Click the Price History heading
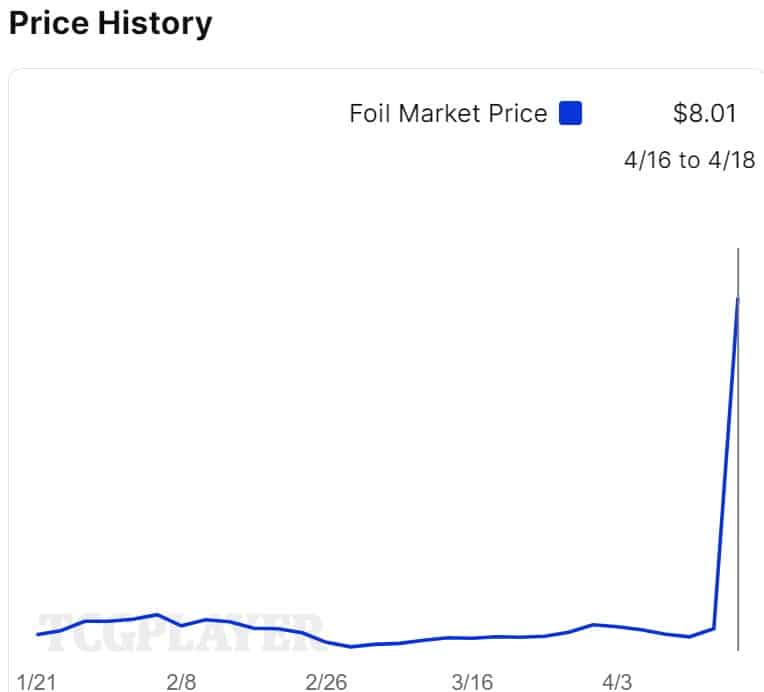The width and height of the screenshot is (764, 692). (110, 23)
